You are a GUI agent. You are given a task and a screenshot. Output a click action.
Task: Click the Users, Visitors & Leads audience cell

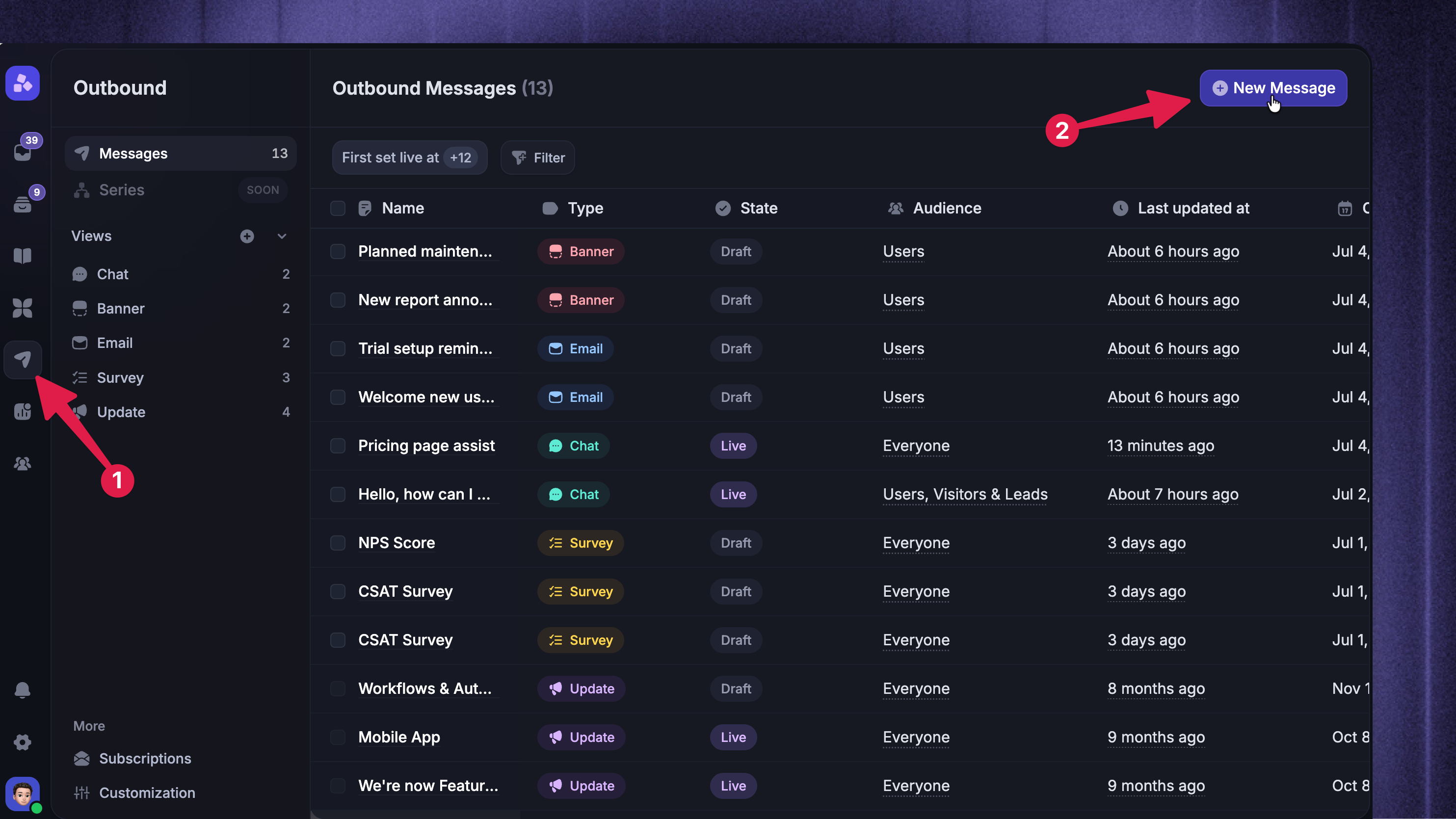point(965,495)
